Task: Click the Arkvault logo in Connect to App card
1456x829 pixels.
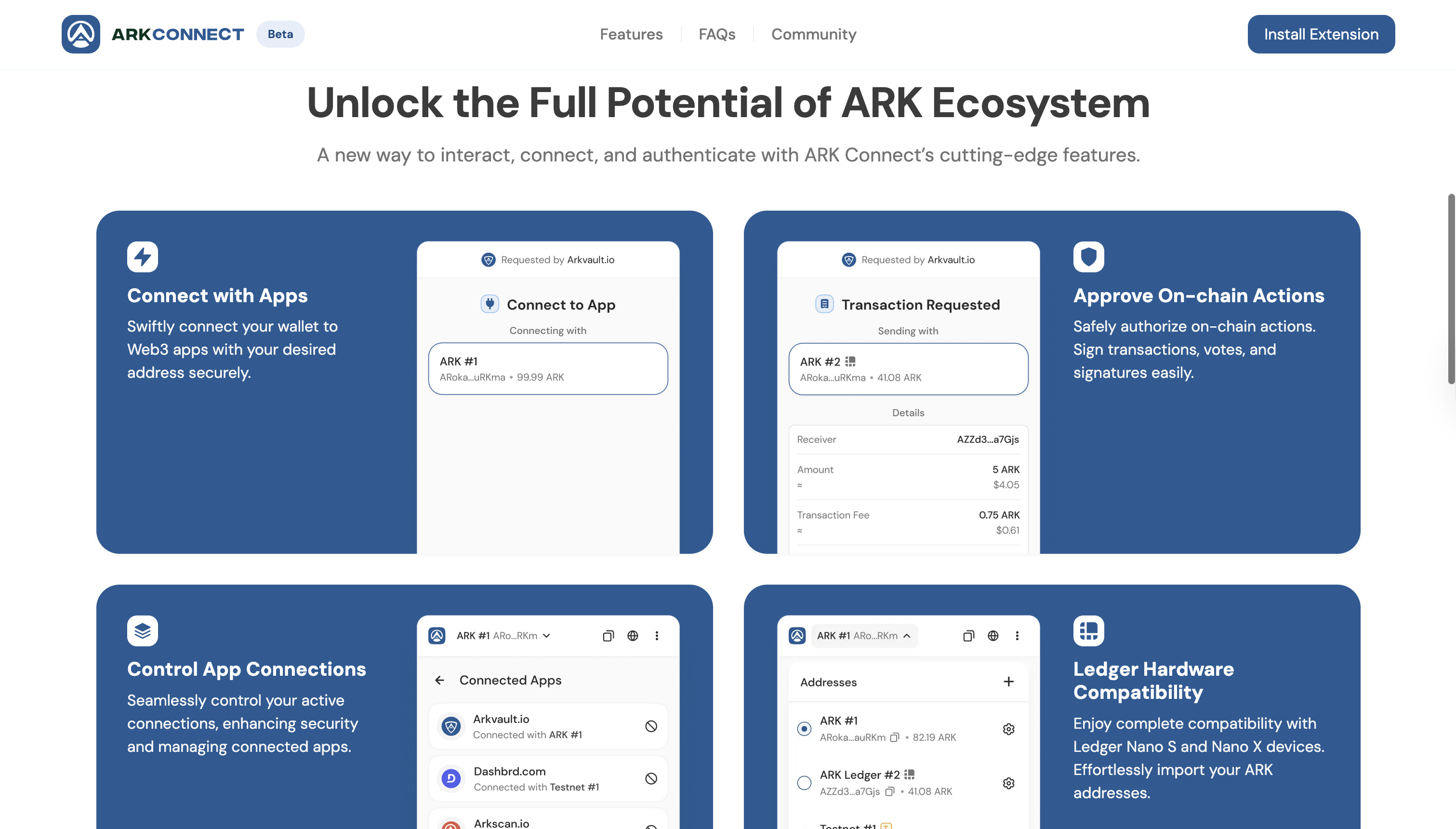Action: point(488,260)
